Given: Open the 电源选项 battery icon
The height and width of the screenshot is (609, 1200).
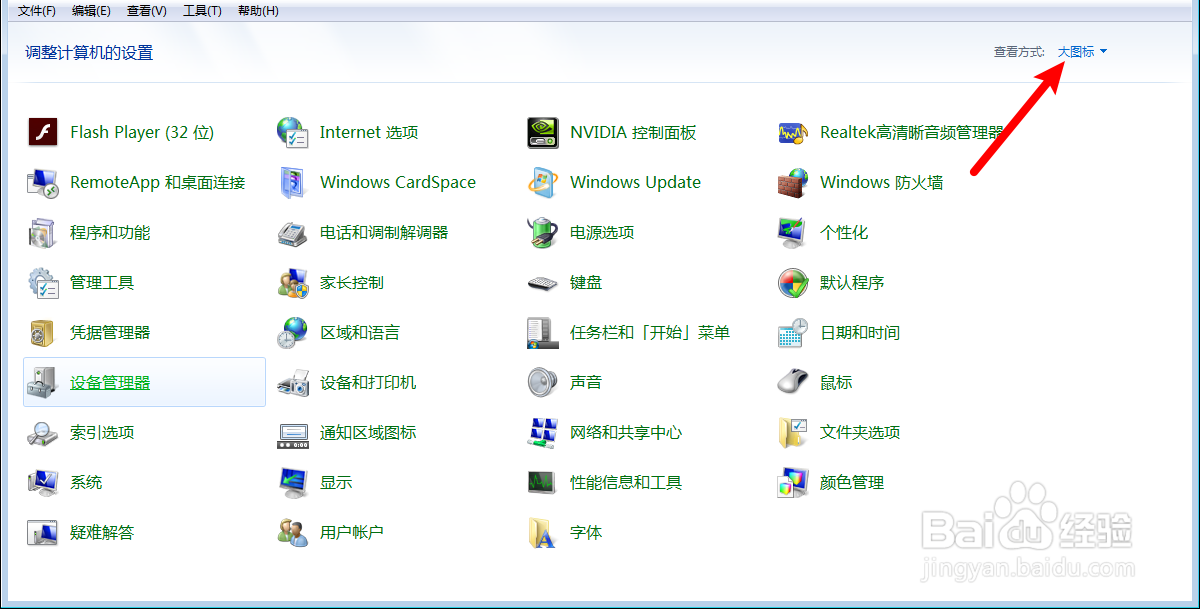Looking at the screenshot, I should 543,232.
